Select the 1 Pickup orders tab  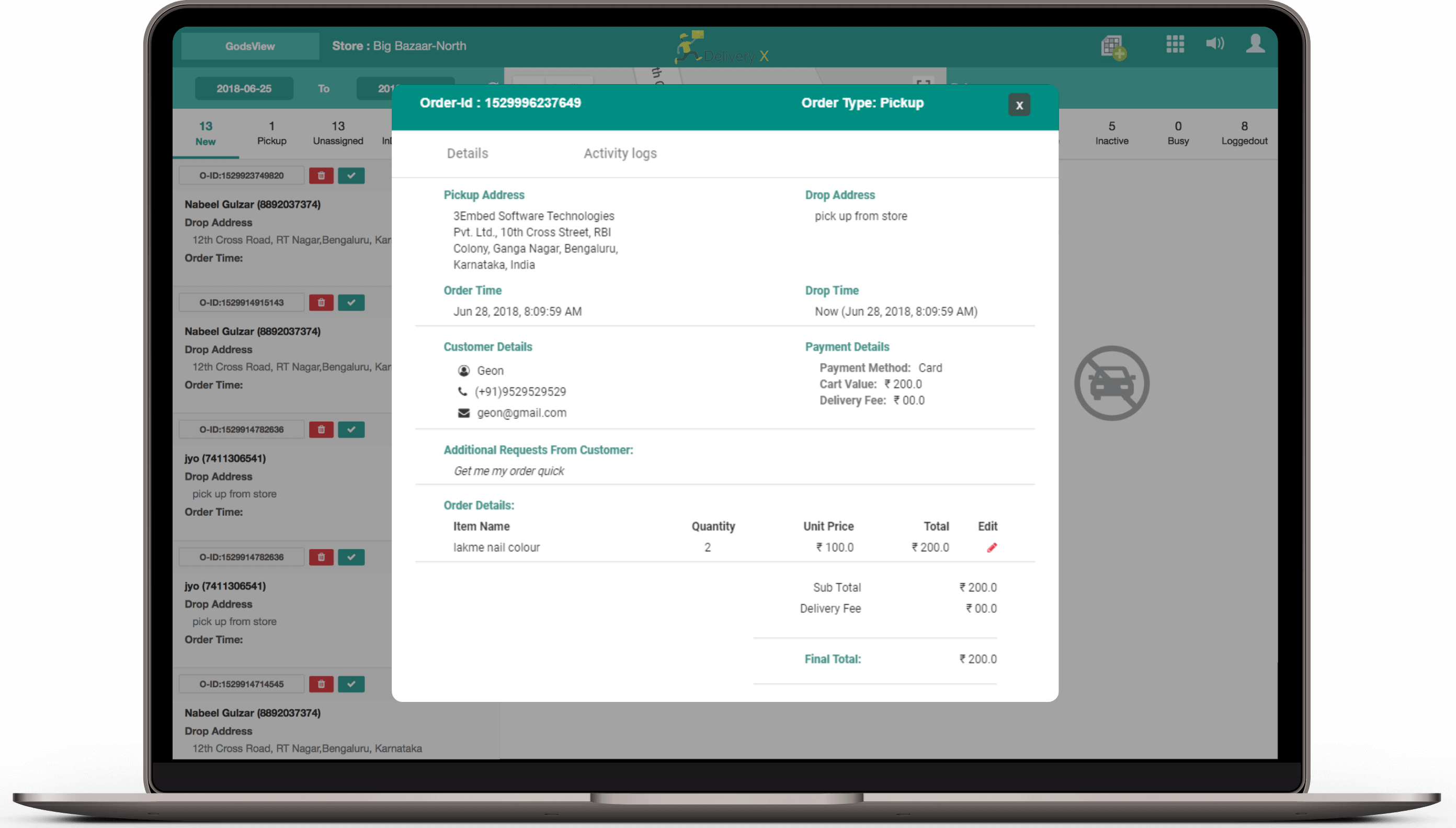coord(272,133)
